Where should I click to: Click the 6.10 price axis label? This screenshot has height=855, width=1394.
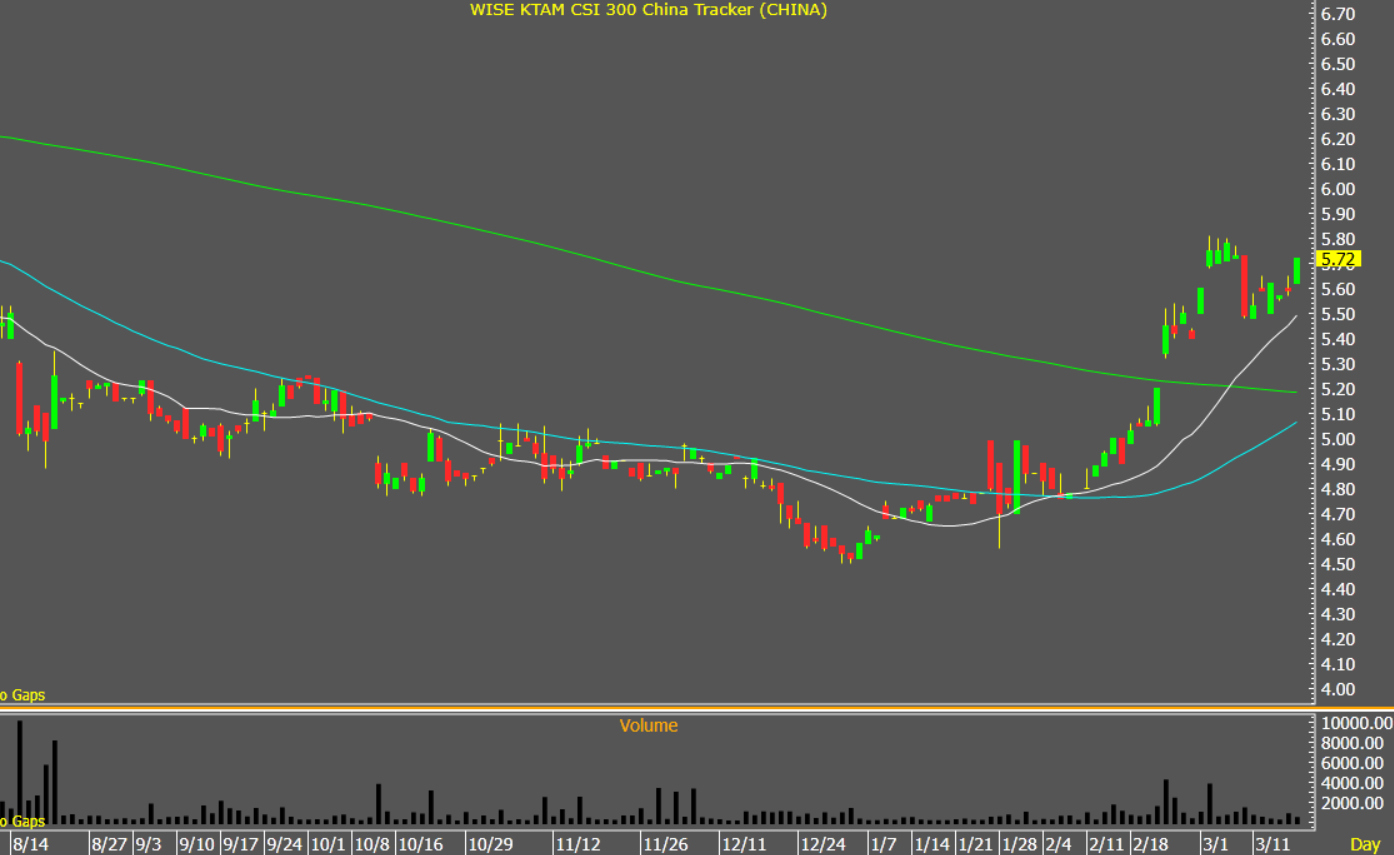pyautogui.click(x=1338, y=164)
